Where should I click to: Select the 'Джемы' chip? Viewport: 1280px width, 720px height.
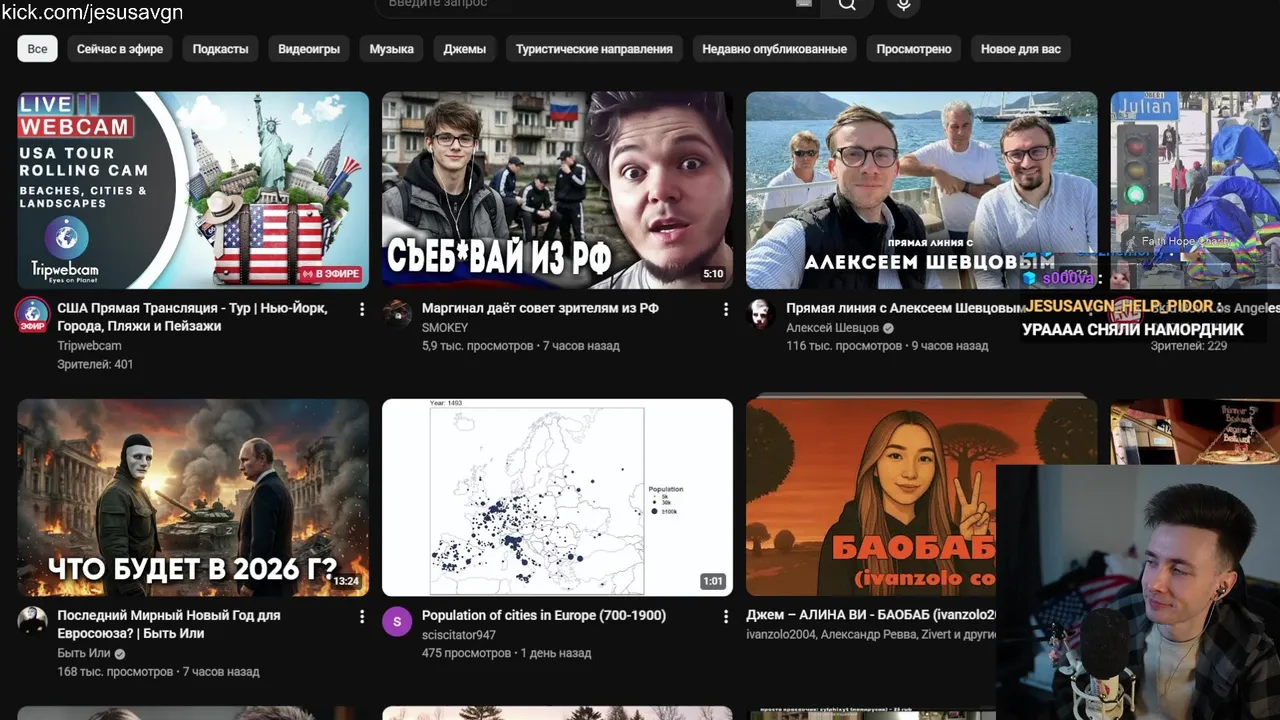pyautogui.click(x=465, y=49)
